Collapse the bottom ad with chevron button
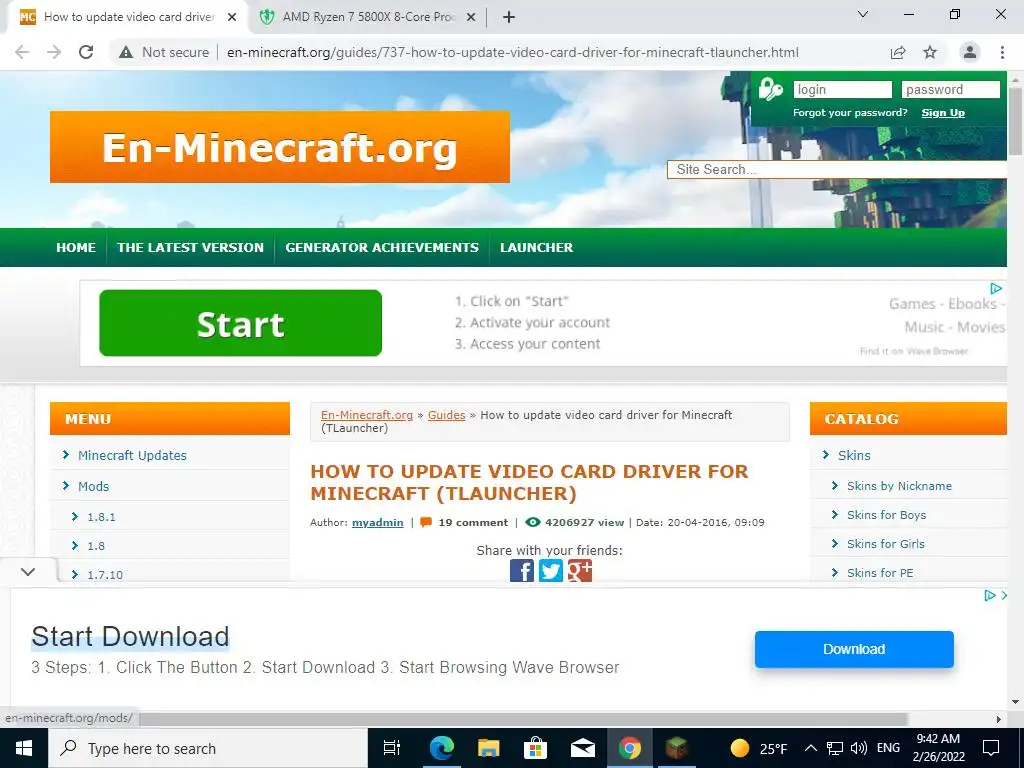1024x768 pixels. pyautogui.click(x=27, y=571)
